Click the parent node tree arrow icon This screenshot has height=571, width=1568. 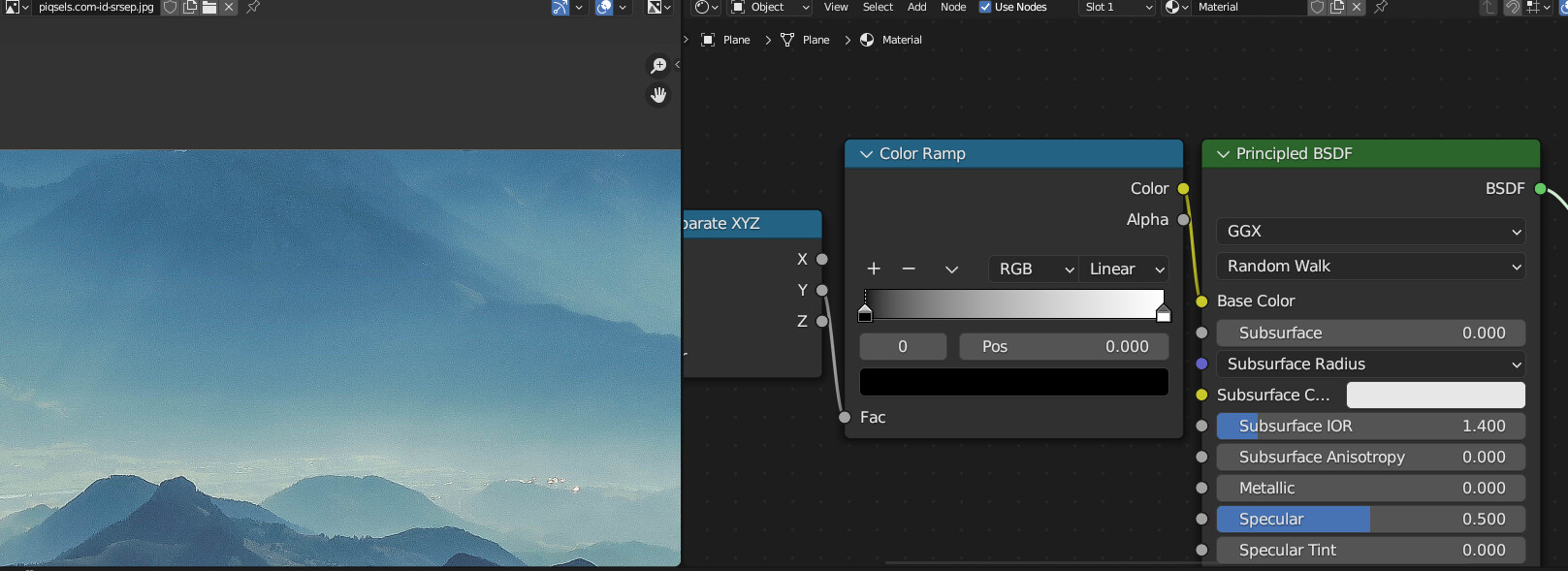coord(1488,7)
